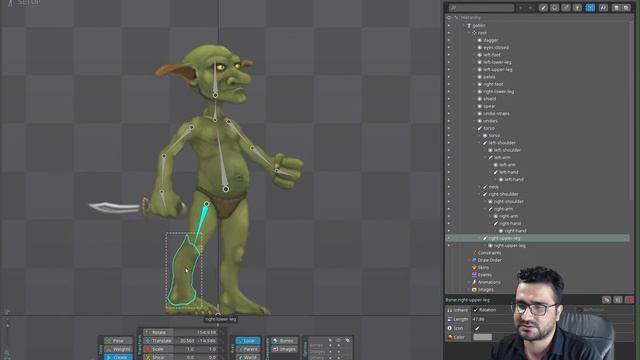This screenshot has width=640, height=360.
Task: Open the Draw Order node
Action: click(x=489, y=260)
